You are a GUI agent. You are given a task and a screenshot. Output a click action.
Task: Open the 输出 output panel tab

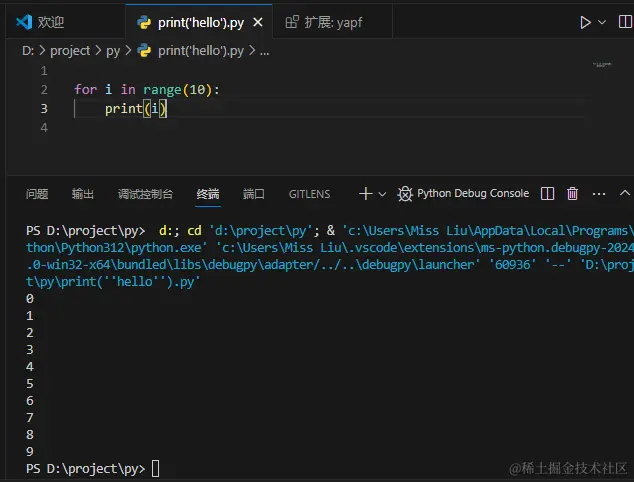[x=82, y=194]
